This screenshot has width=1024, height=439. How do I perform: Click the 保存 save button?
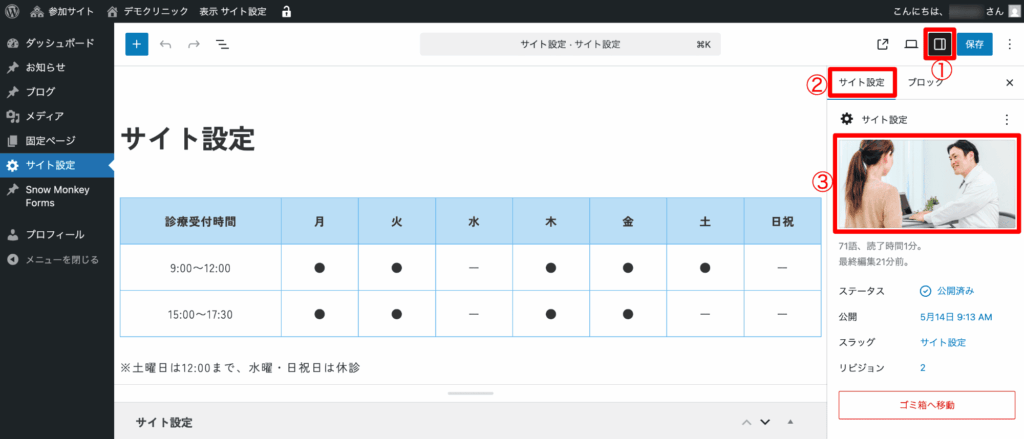[x=975, y=44]
